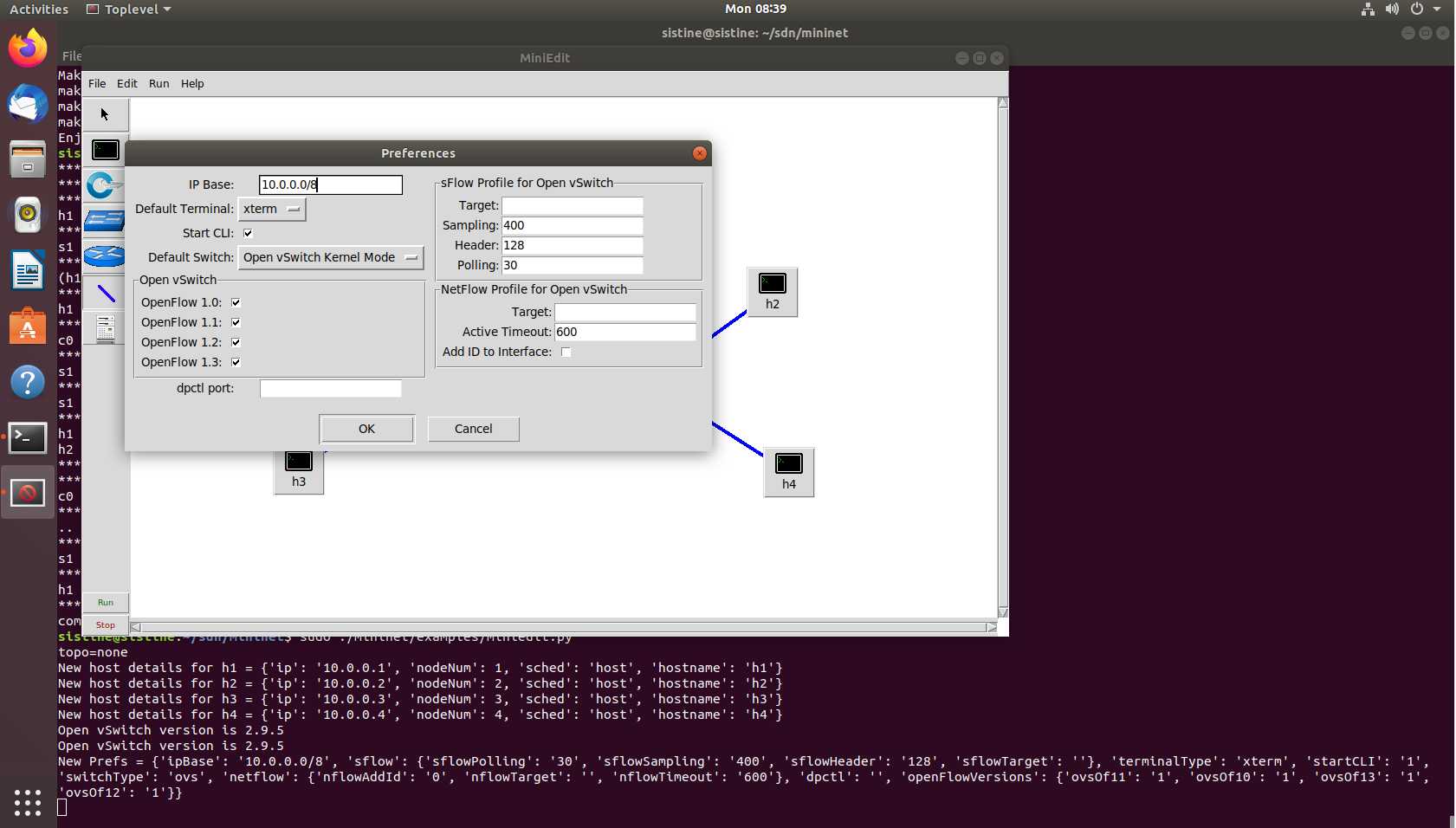The height and width of the screenshot is (828, 1456).
Task: Toggle OpenFlow 1.1 checkbox
Action: click(236, 322)
